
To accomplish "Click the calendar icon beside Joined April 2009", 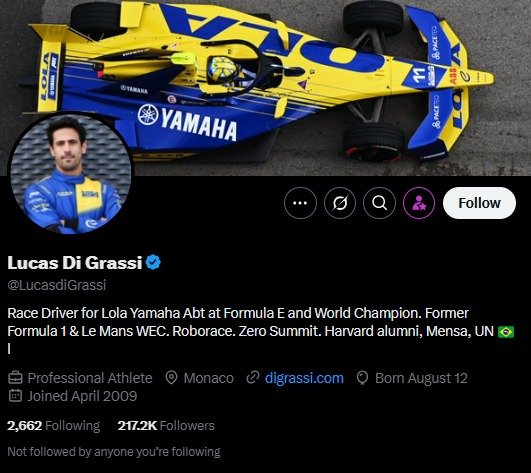I will (15, 395).
